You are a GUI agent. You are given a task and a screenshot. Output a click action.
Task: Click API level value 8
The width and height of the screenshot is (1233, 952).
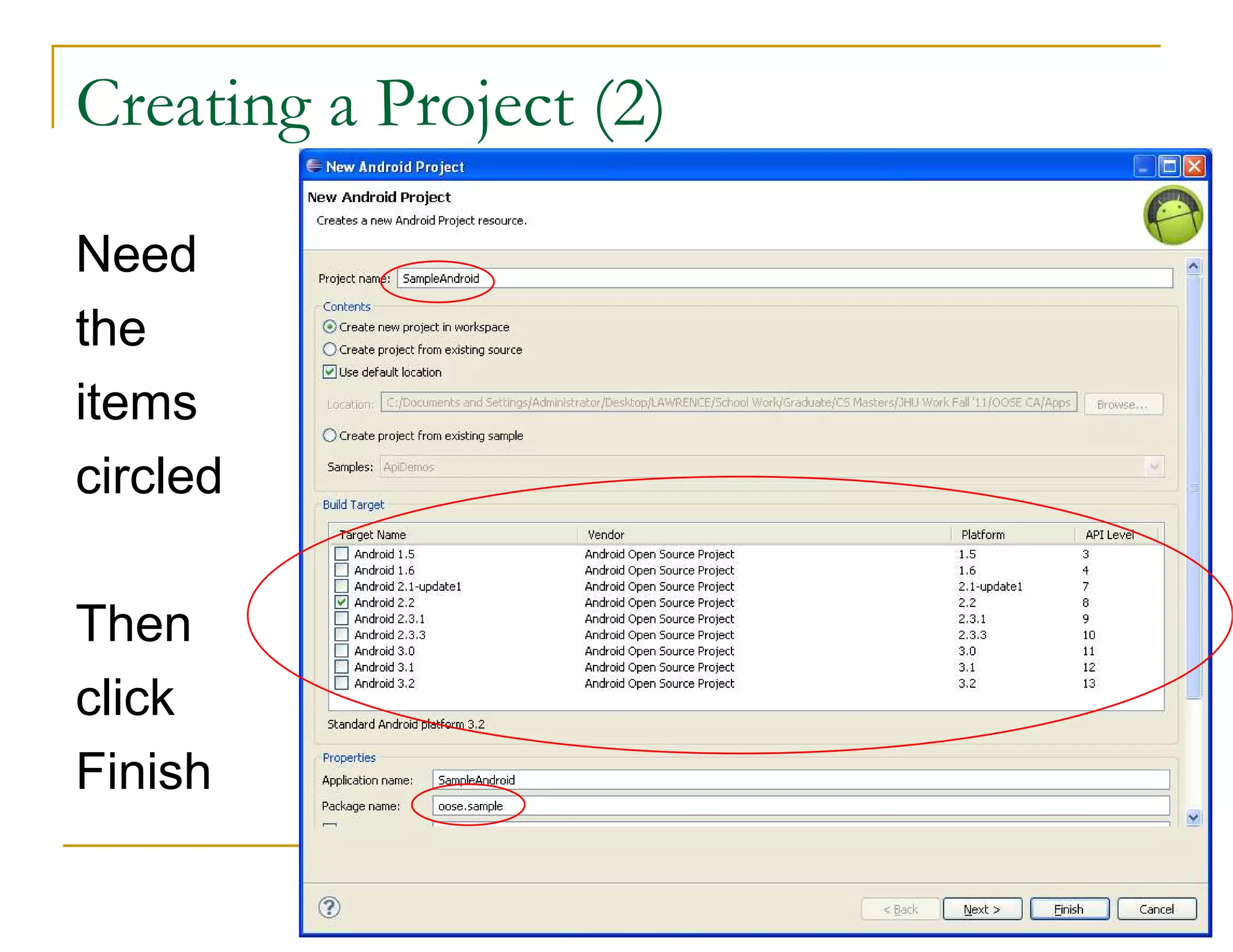tap(1085, 602)
